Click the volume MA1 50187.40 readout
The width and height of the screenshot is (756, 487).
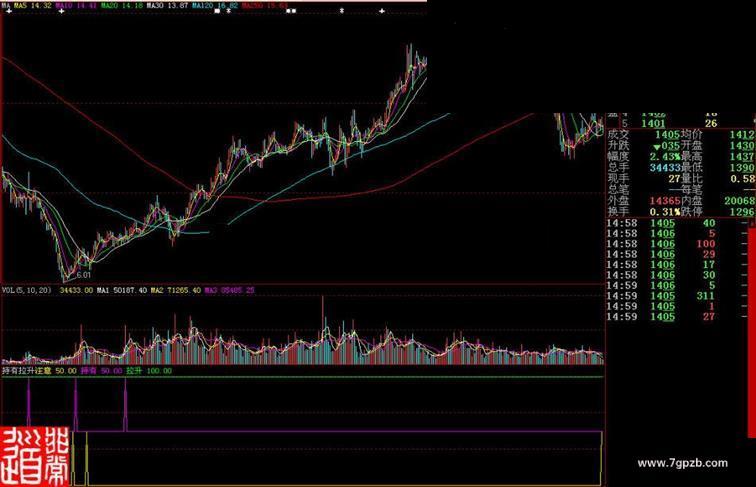[x=122, y=291]
